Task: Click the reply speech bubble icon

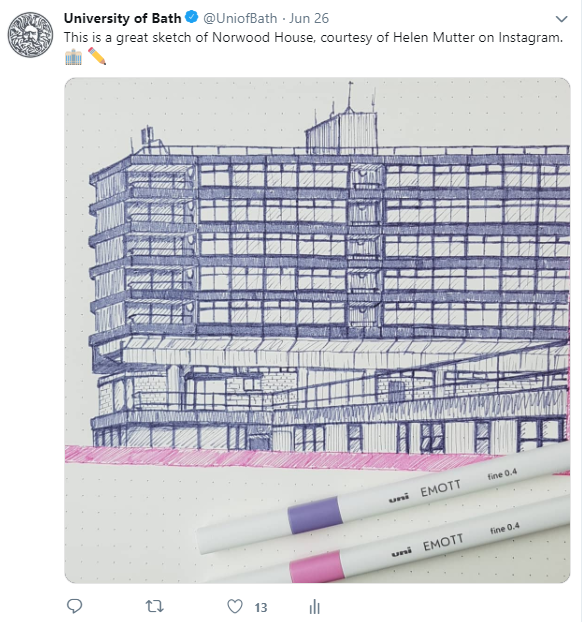Action: click(74, 606)
